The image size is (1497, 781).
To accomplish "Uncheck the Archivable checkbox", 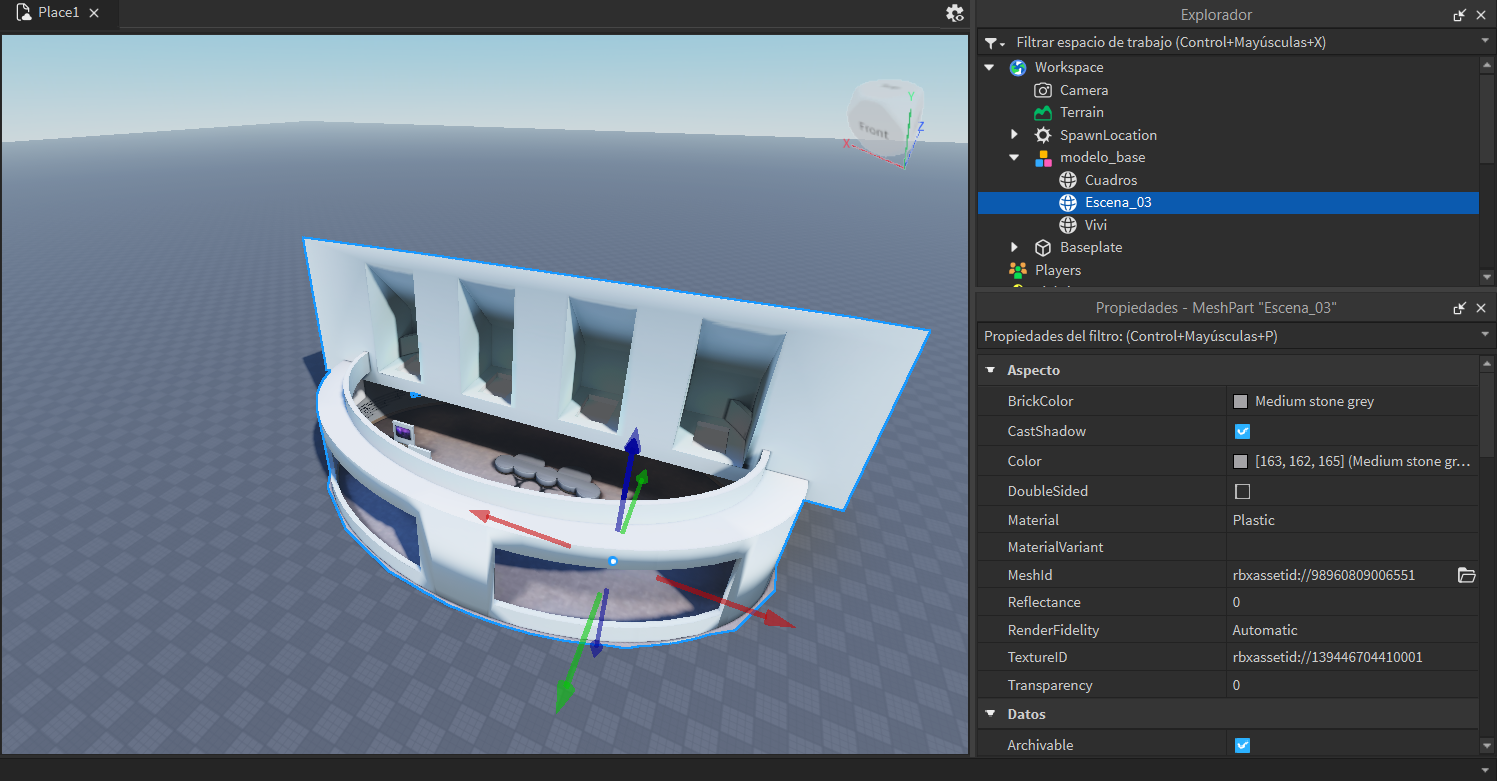I will 1242,745.
